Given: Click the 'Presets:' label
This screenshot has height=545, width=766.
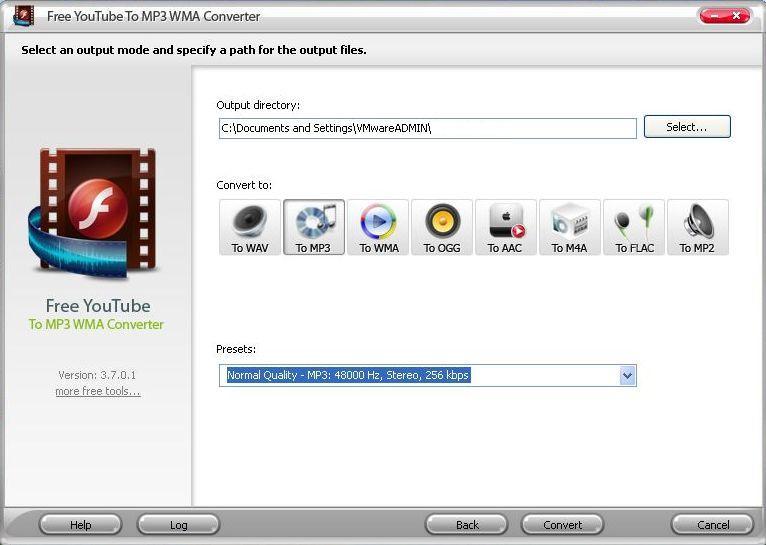Looking at the screenshot, I should pyautogui.click(x=236, y=349).
